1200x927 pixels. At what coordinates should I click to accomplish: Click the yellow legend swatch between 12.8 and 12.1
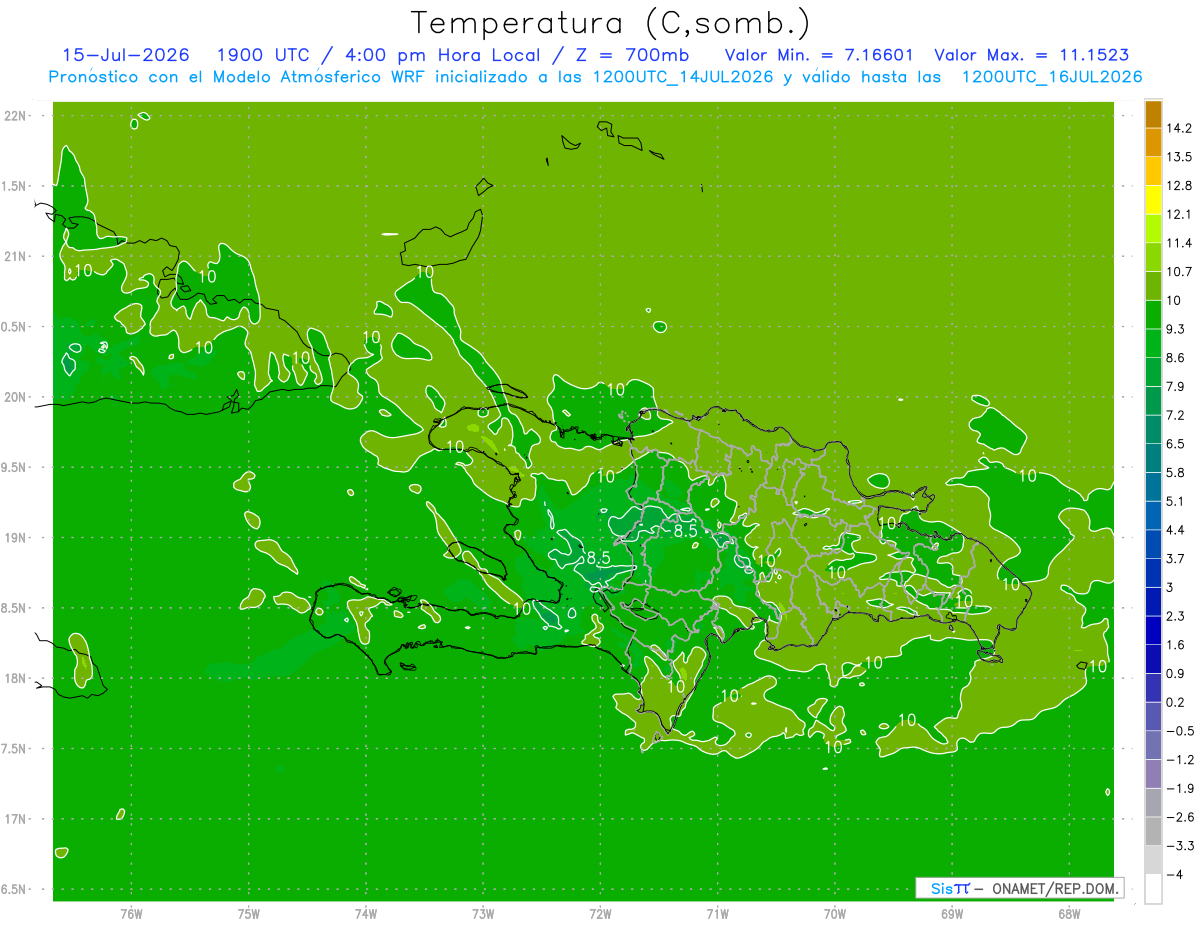point(1153,200)
